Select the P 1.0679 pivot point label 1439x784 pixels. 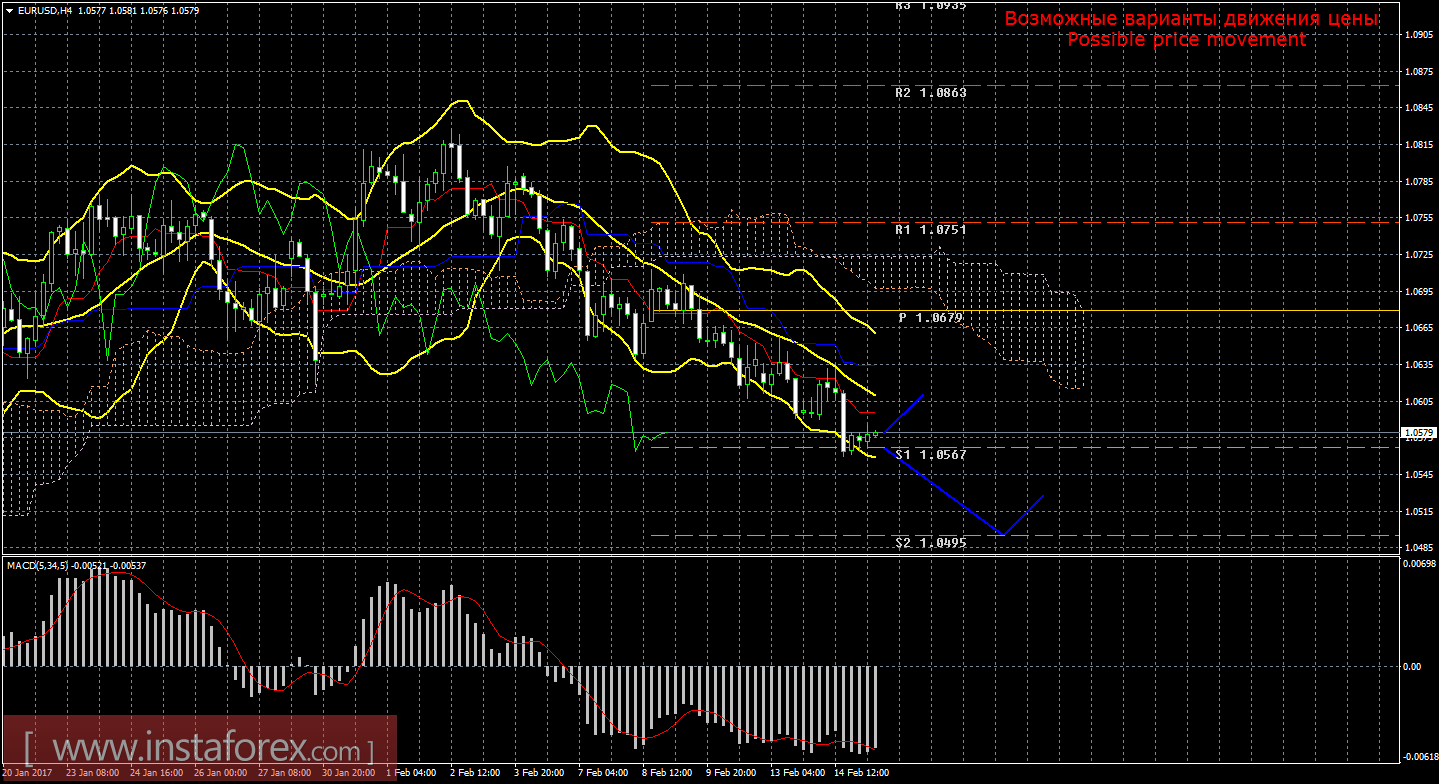[930, 317]
